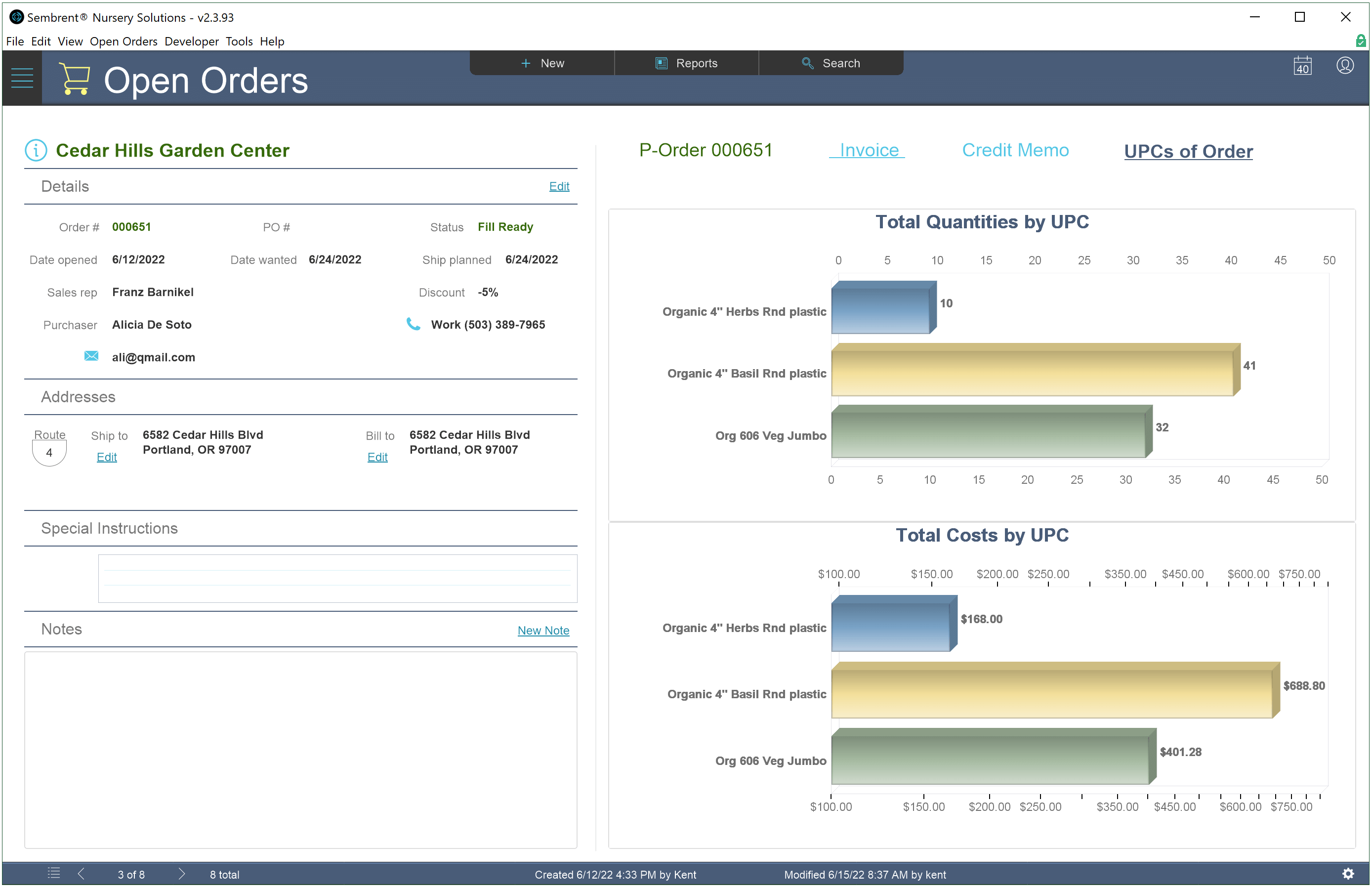Open the calendar icon showing 40

[1302, 66]
